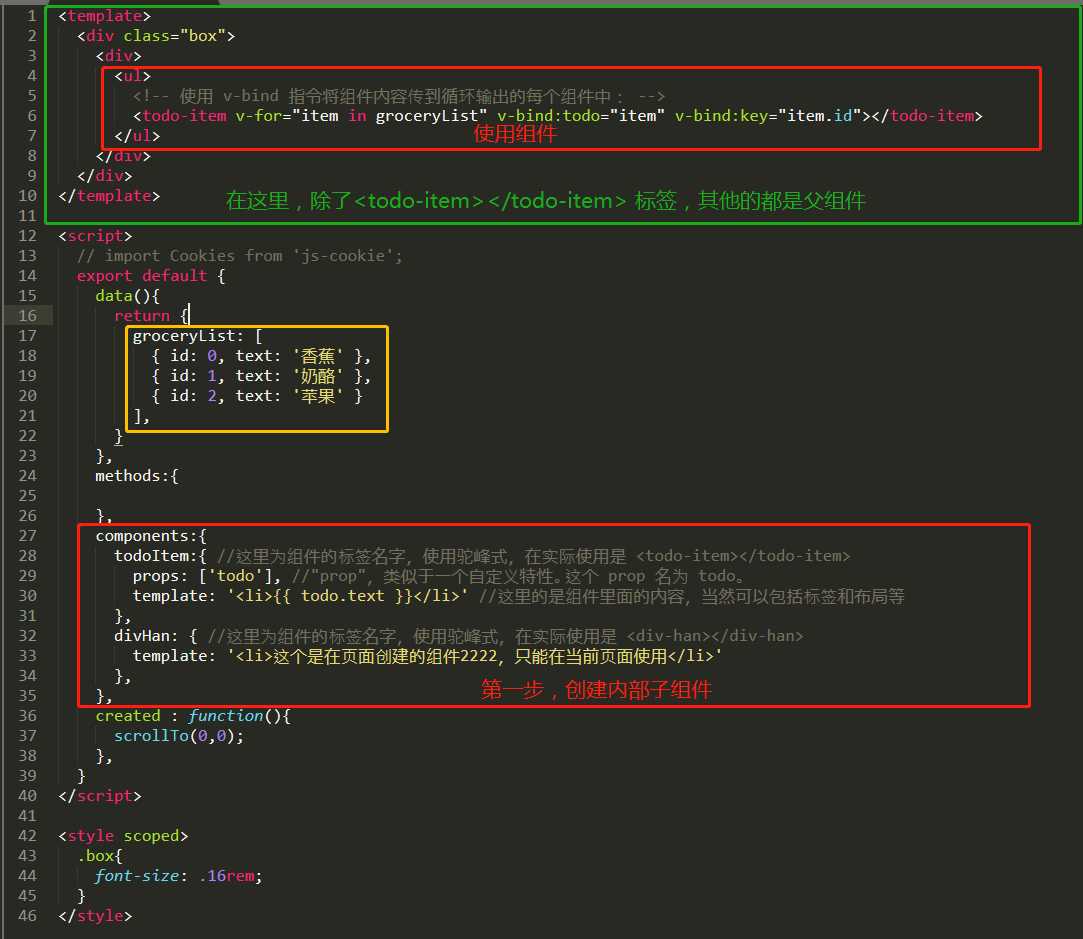Click the template string with 组件2222 on line 33
The height and width of the screenshot is (939, 1083).
pos(474,657)
